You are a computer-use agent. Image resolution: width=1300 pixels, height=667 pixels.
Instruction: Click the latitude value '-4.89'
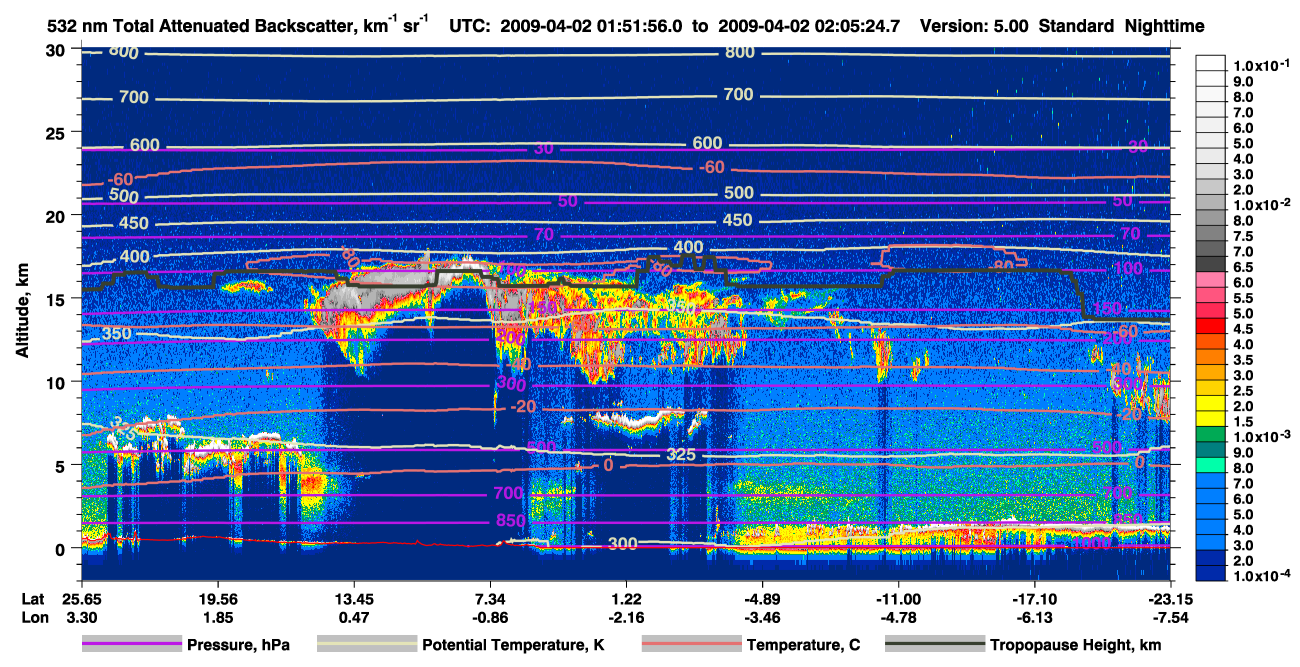[762, 599]
